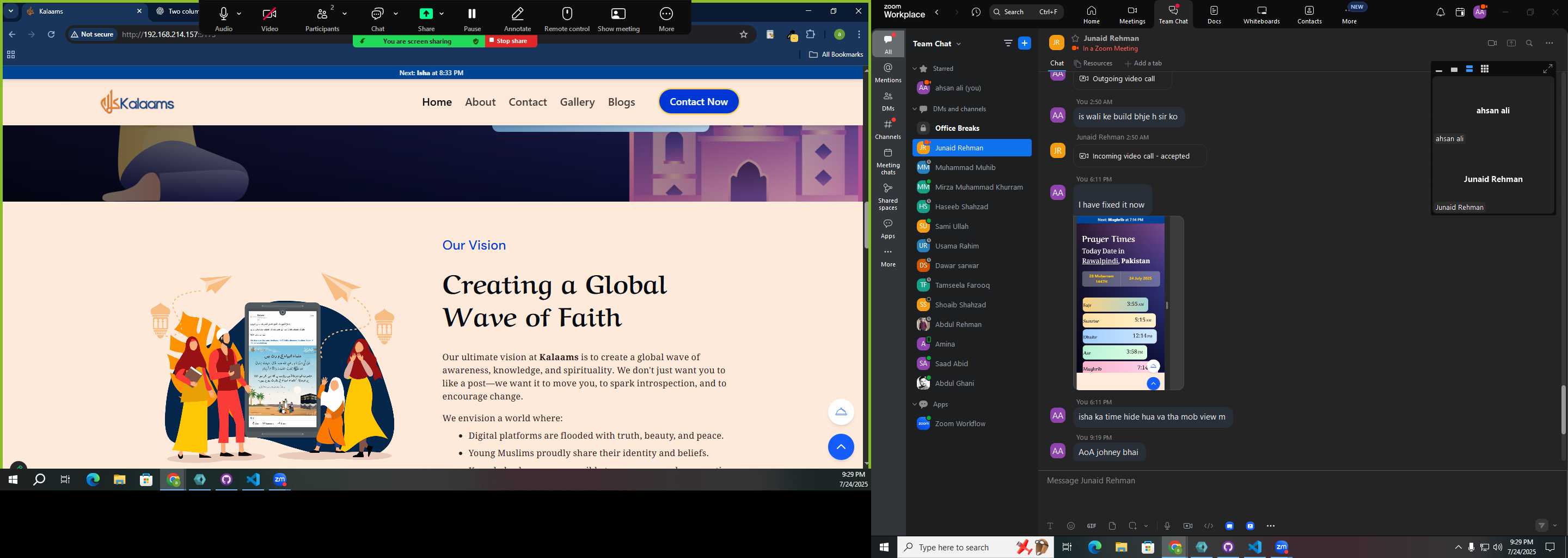Go to Zoom Home tab
This screenshot has width=1568, height=558.
1092,15
